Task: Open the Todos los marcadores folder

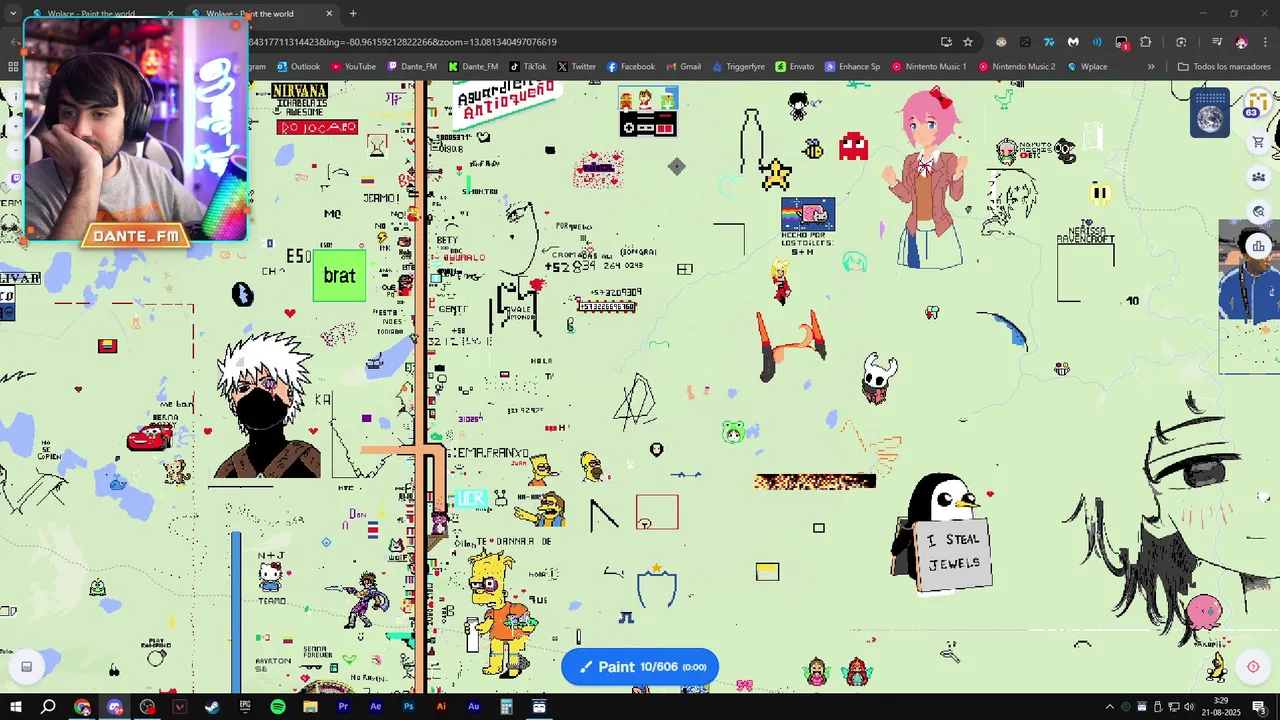Action: (1224, 67)
